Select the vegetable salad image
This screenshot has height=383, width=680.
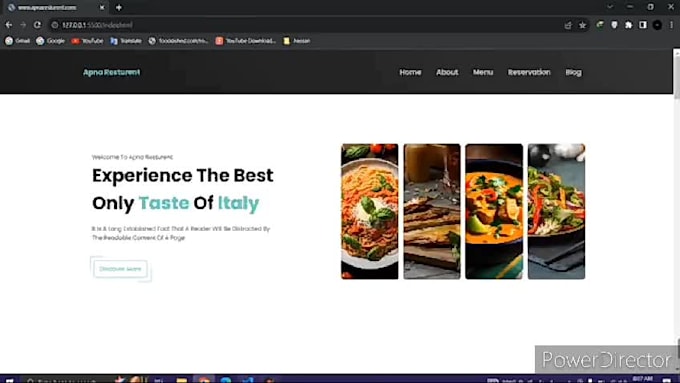pos(556,211)
